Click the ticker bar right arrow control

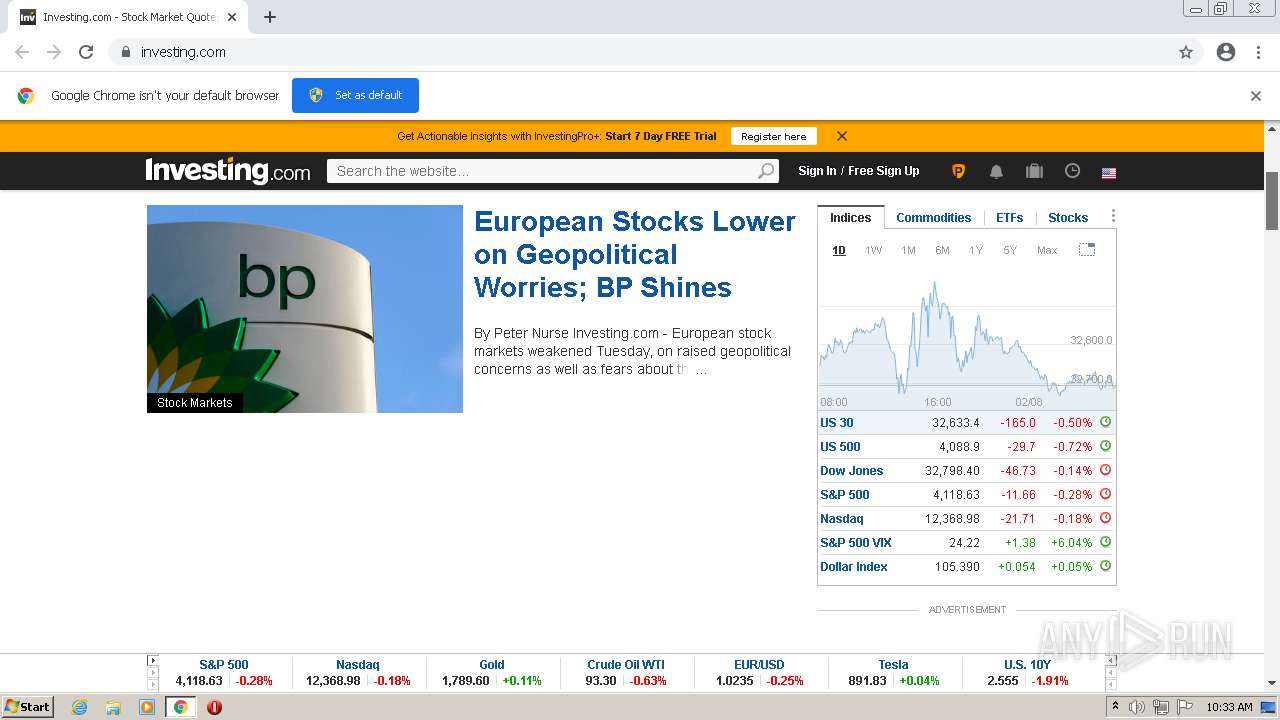pyautogui.click(x=1111, y=660)
